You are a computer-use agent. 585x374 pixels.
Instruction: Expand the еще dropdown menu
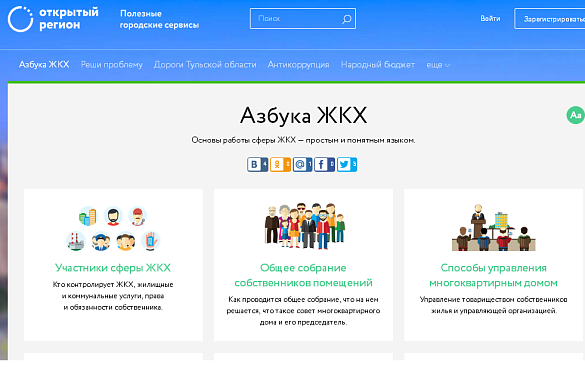click(438, 65)
